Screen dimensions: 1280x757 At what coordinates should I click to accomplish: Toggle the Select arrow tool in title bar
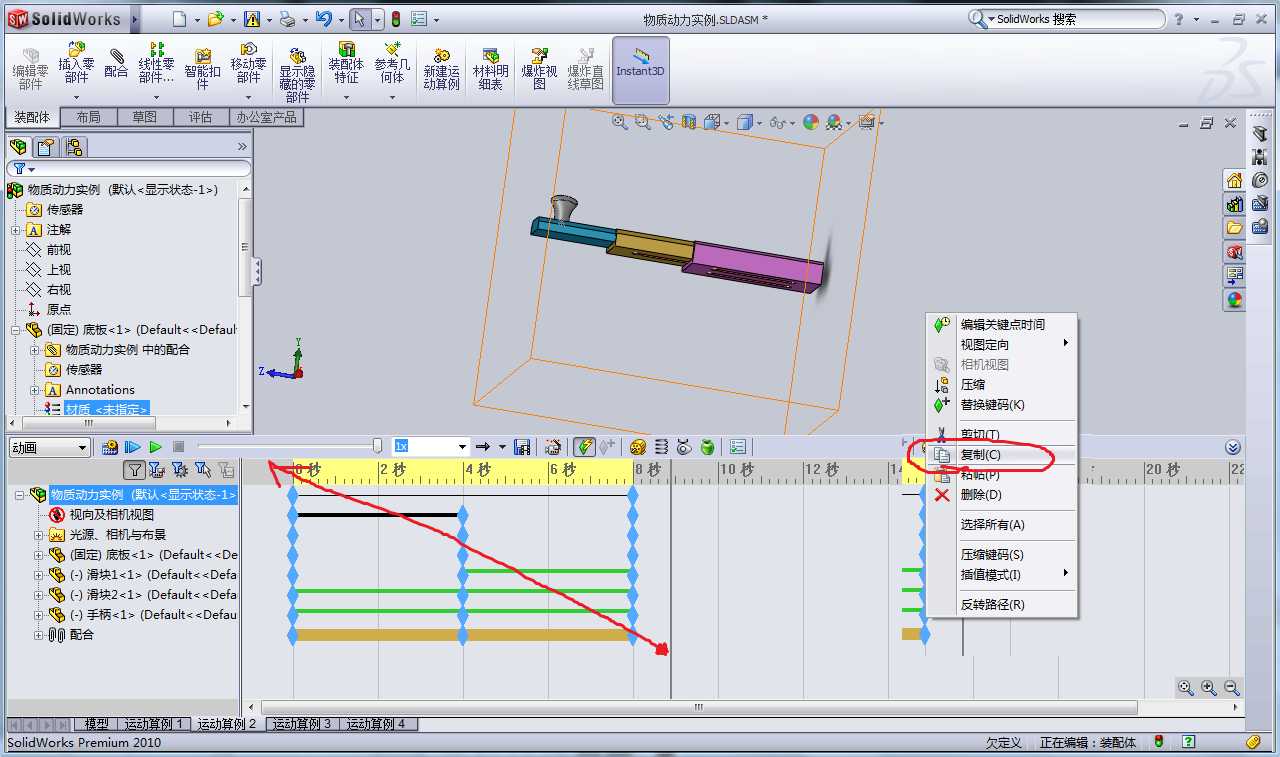point(359,18)
